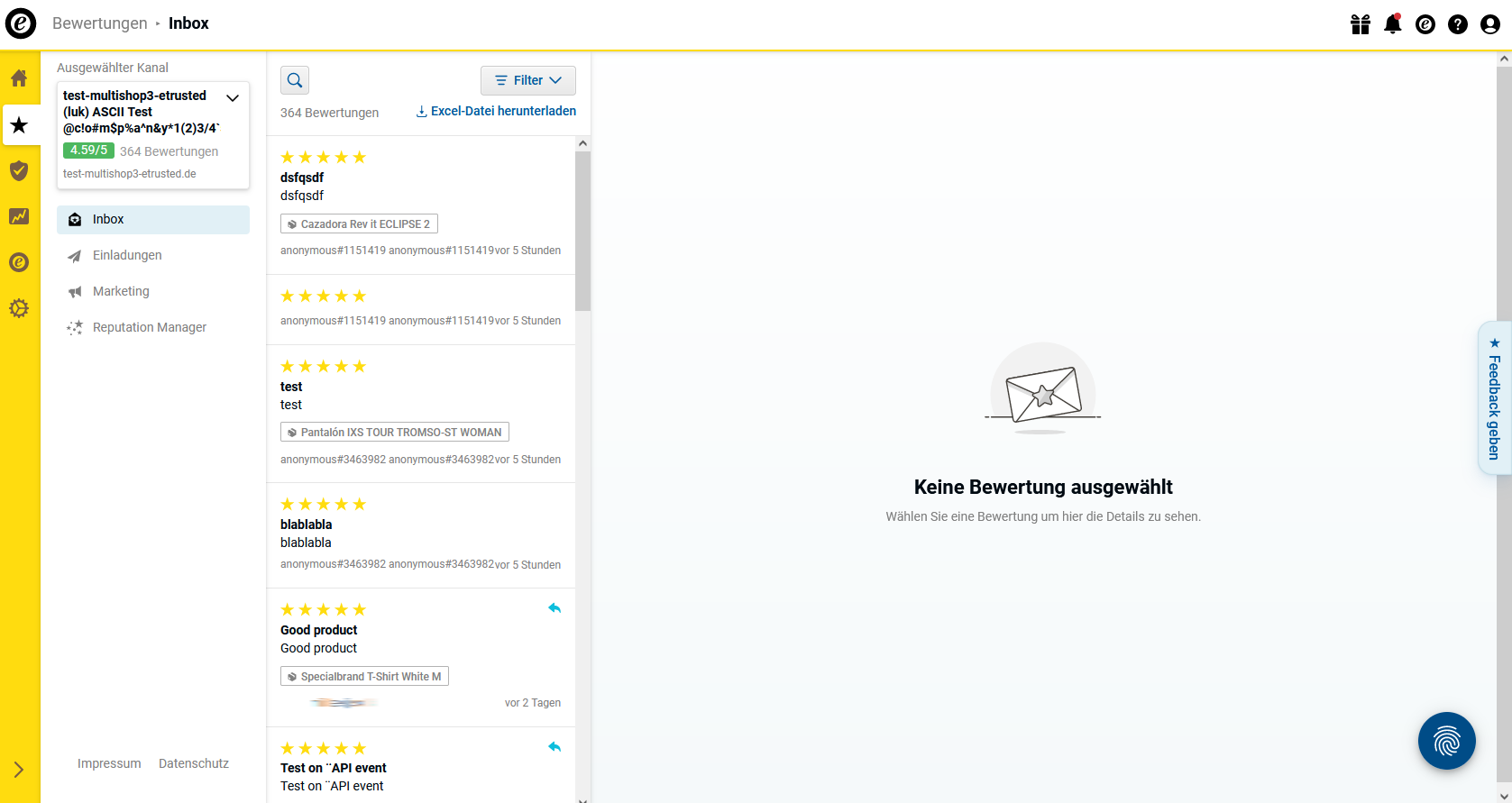The width and height of the screenshot is (1512, 803).
Task: Open the help question mark icon
Action: click(x=1458, y=24)
